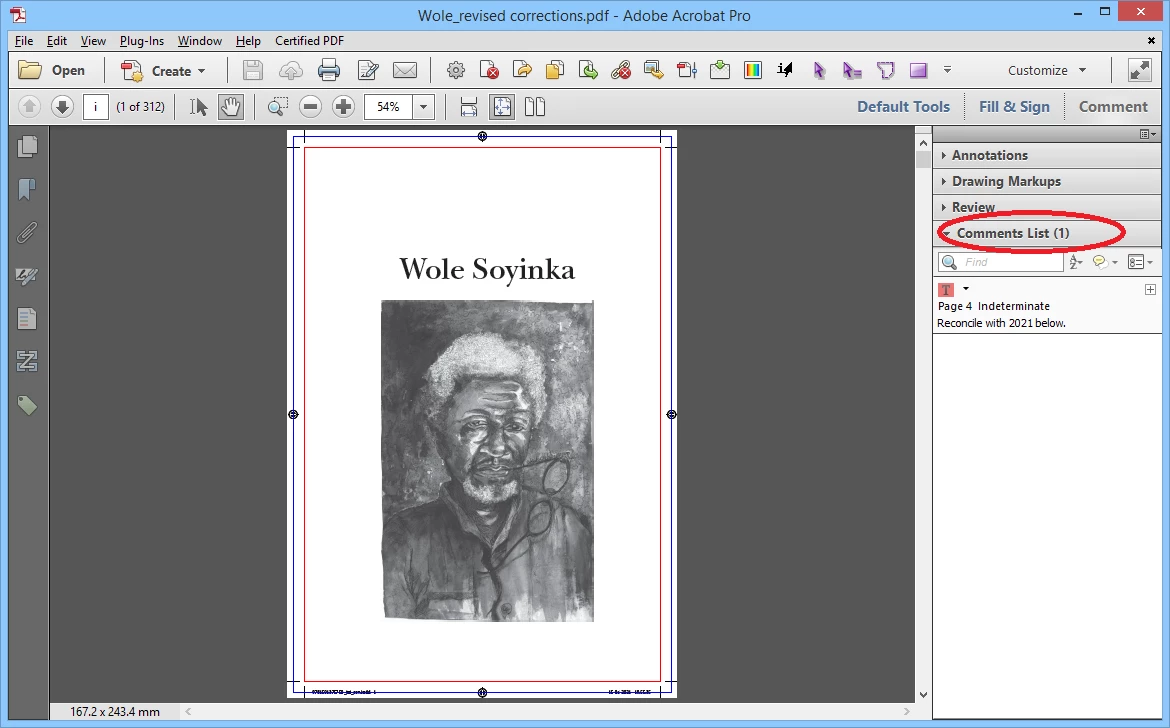1170x728 pixels.
Task: Expand the quick tools overflow arrow
Action: [947, 70]
